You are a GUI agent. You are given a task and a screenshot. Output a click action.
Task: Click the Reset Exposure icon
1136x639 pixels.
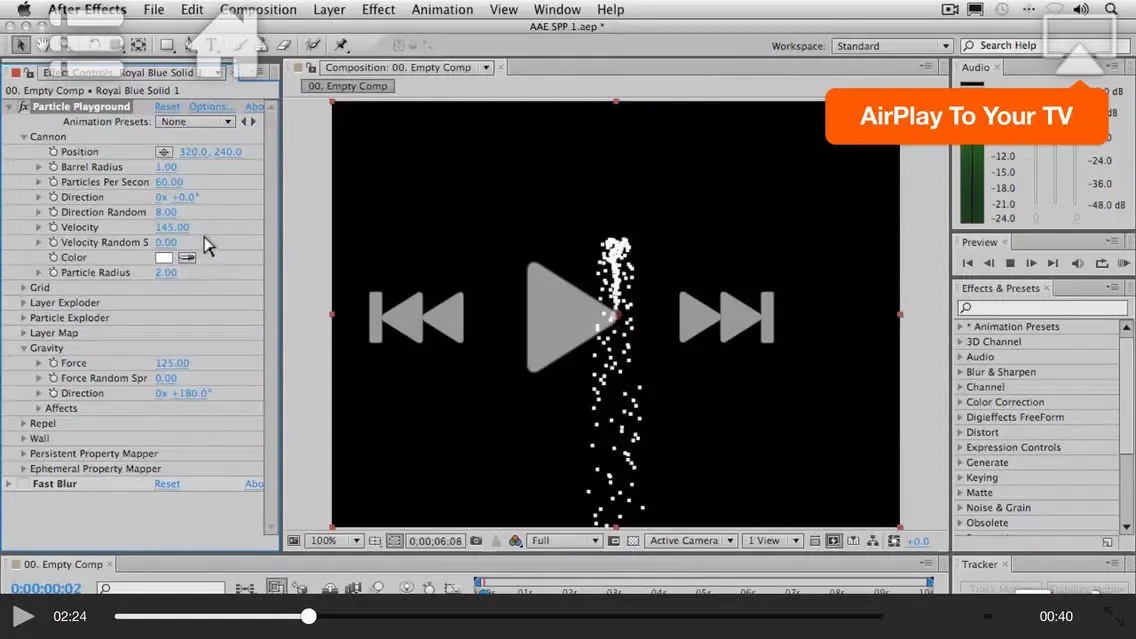893,541
